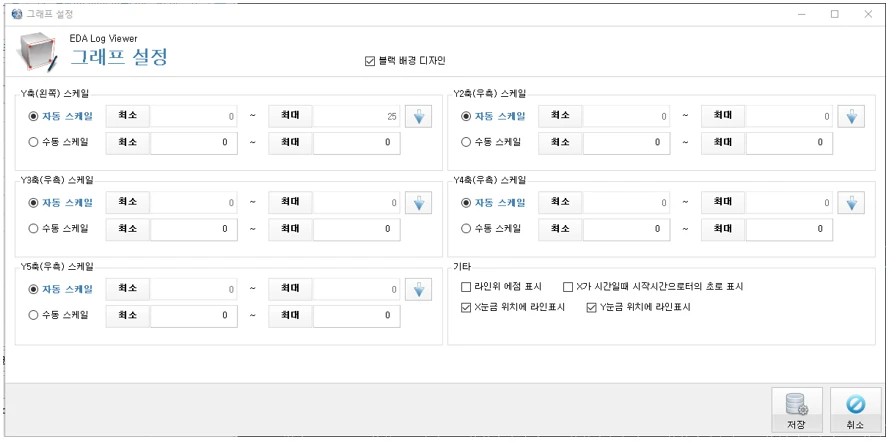Click Y5축 manual maximum input field
Image resolution: width=890 pixels, height=442 pixels.
(x=356, y=316)
